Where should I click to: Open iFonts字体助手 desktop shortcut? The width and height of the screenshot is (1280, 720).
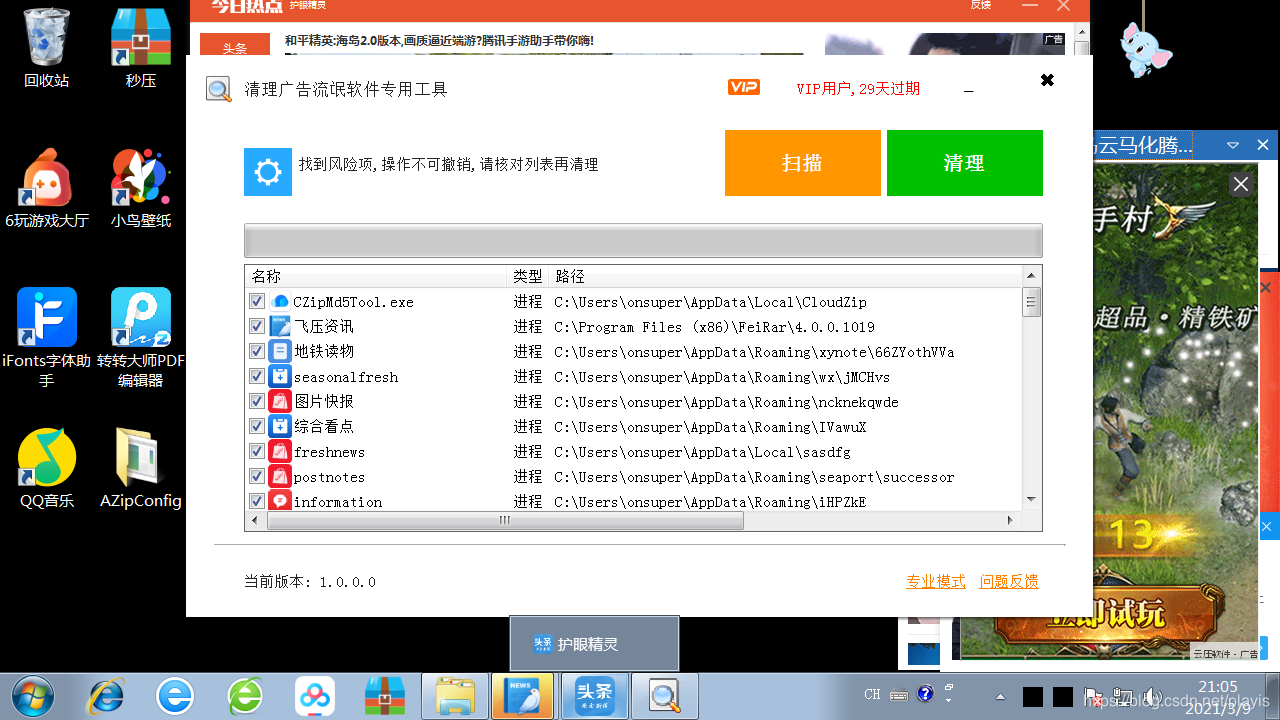click(47, 337)
